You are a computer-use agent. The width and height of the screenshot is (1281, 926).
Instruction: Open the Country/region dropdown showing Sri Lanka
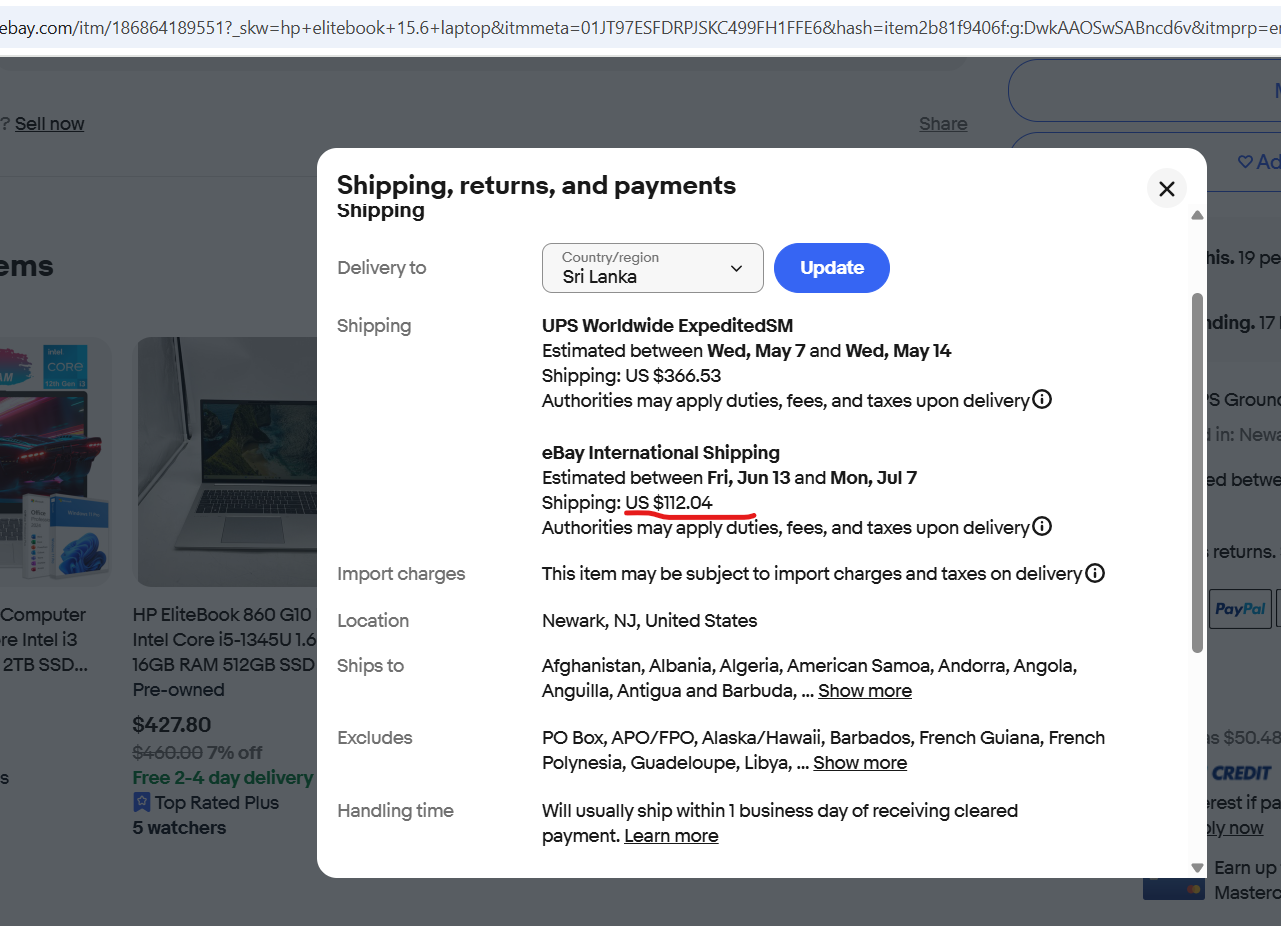pyautogui.click(x=653, y=268)
